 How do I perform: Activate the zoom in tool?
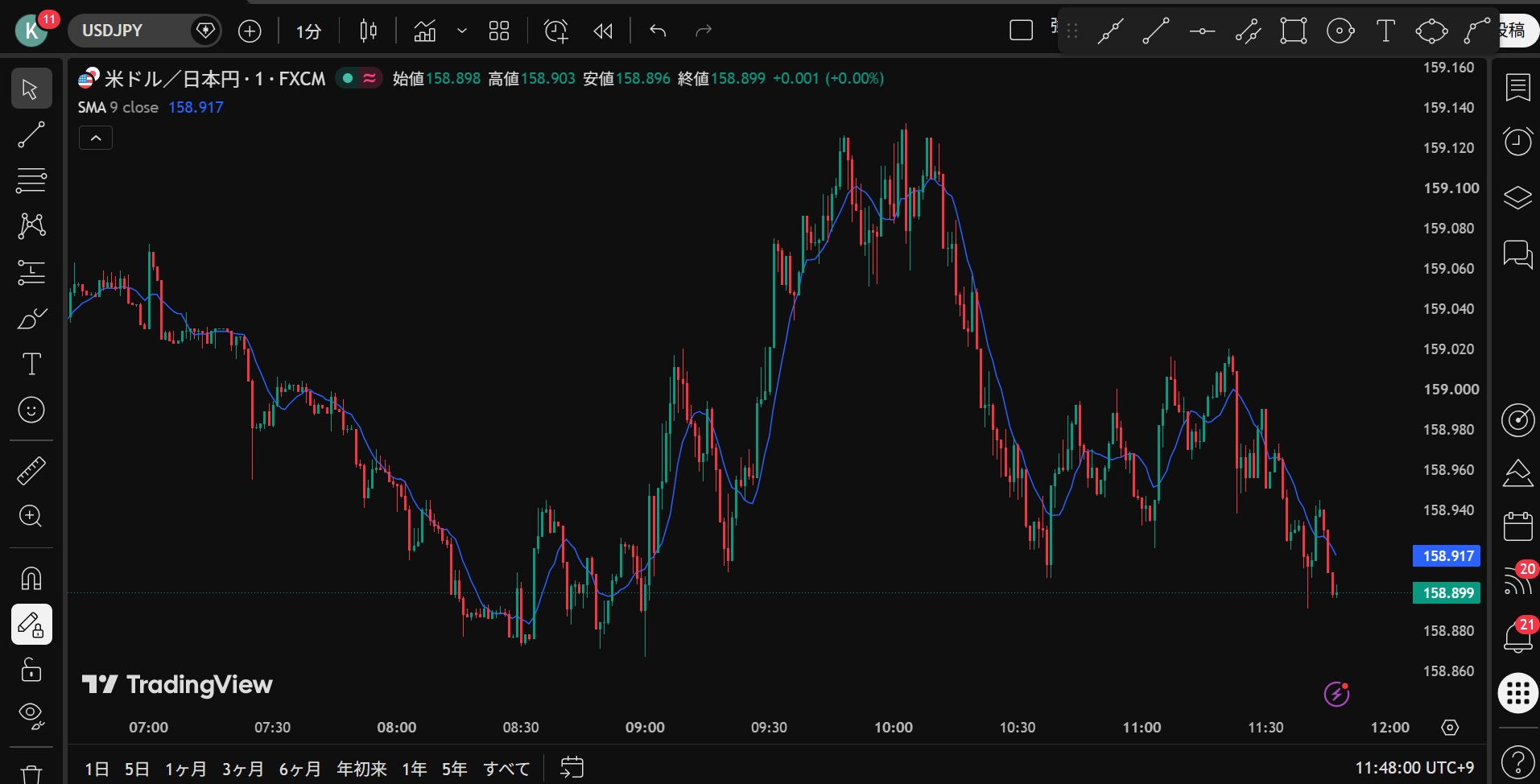click(31, 516)
